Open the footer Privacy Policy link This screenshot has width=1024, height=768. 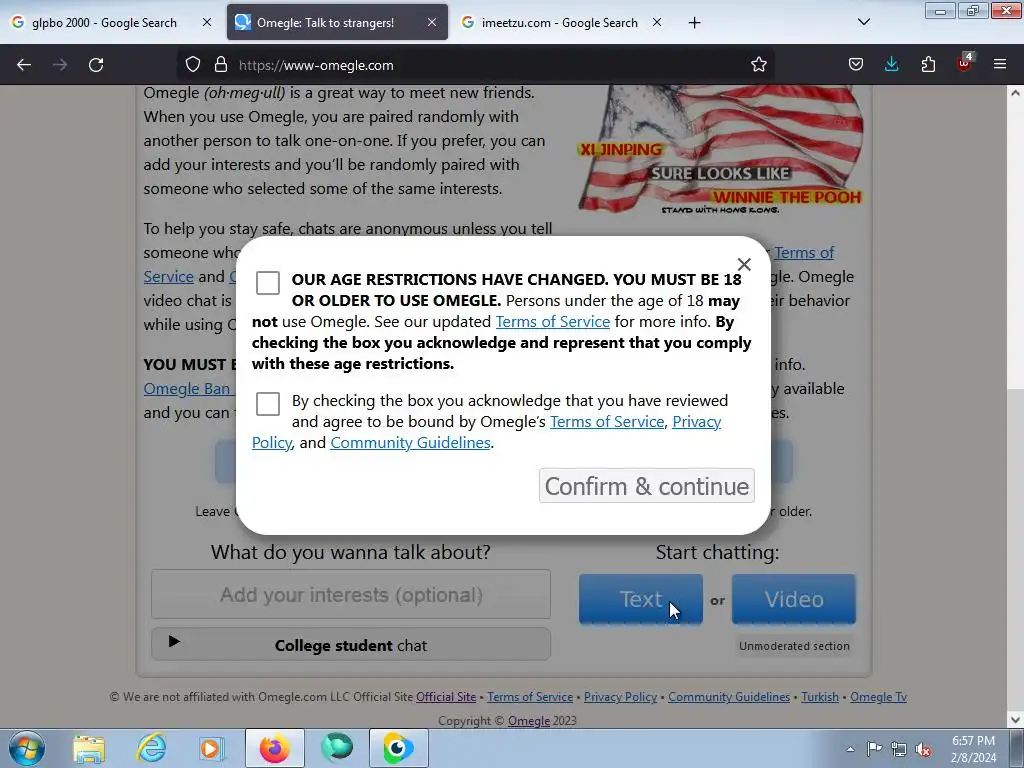click(620, 697)
